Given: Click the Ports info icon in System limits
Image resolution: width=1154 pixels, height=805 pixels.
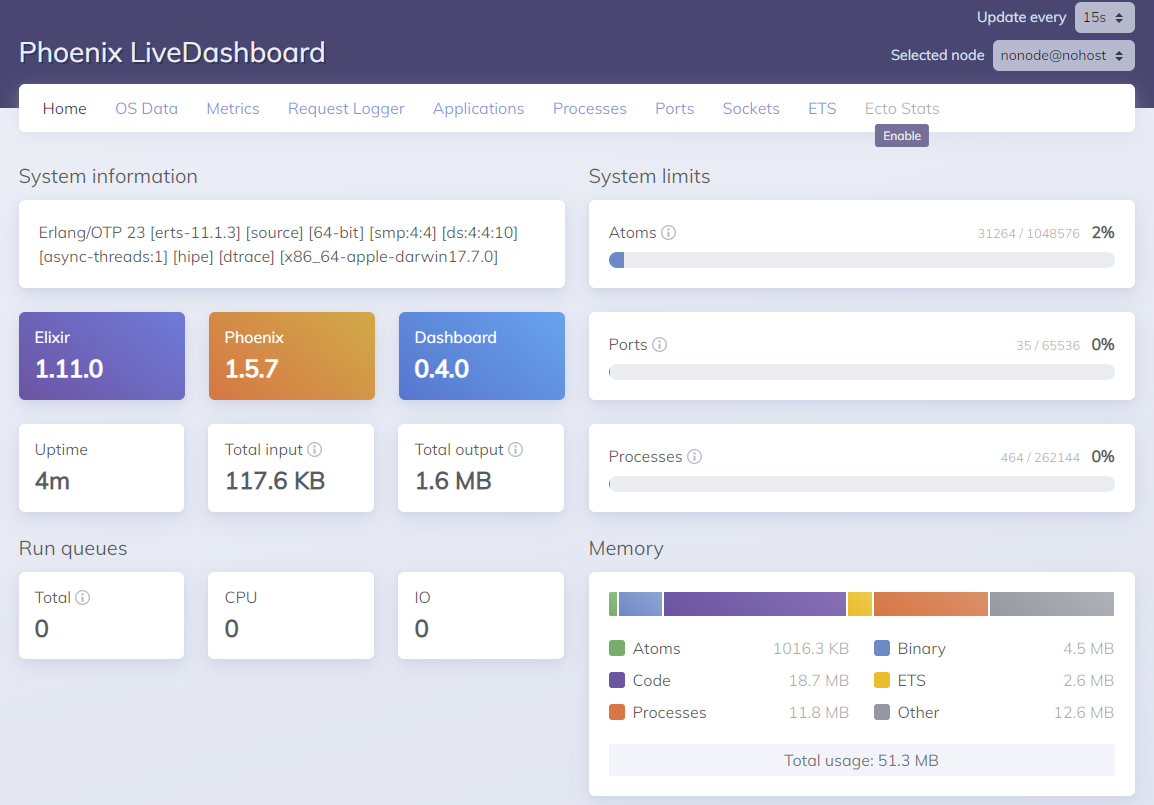Looking at the screenshot, I should (659, 344).
